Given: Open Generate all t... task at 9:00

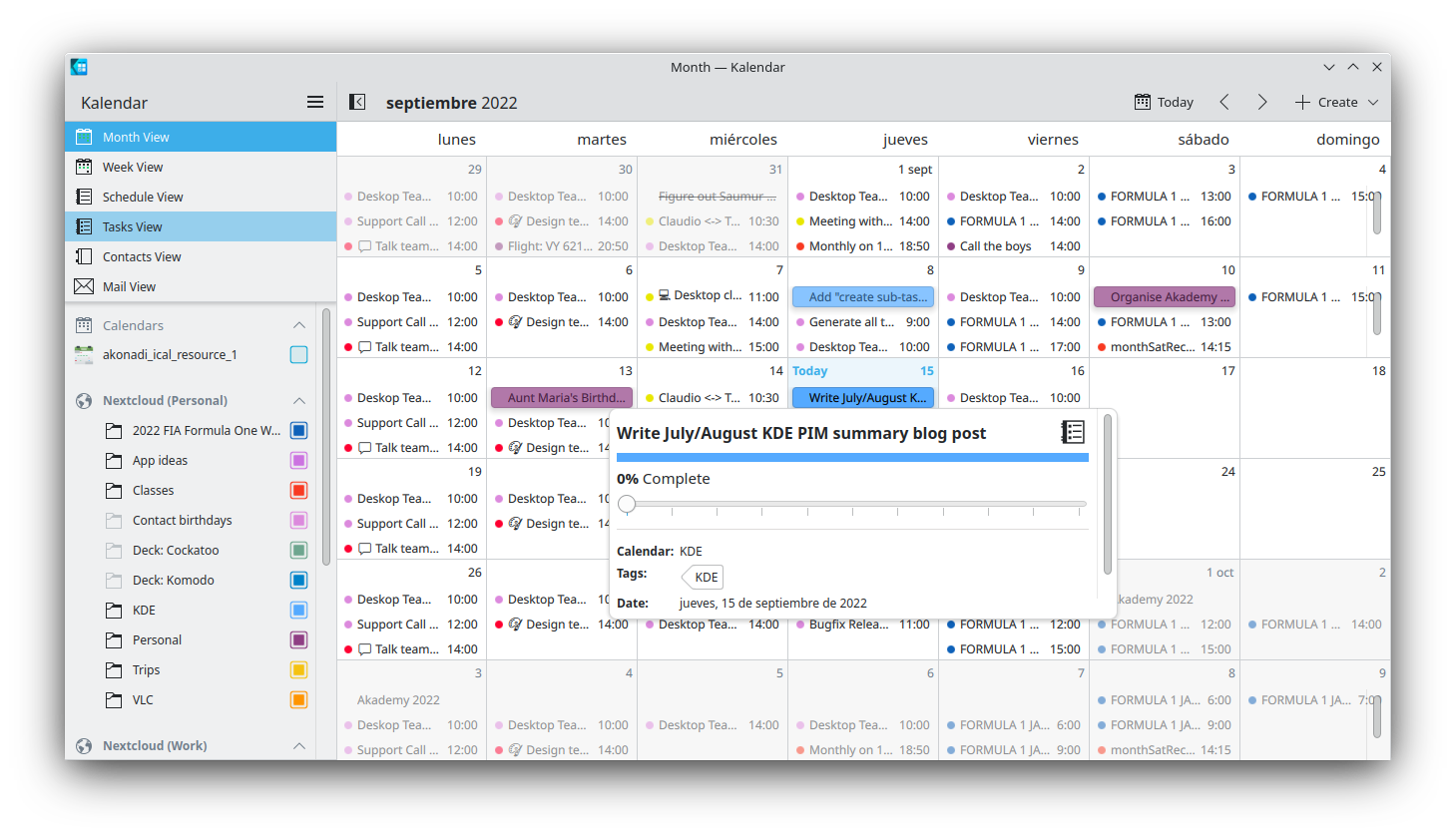Looking at the screenshot, I should click(863, 321).
